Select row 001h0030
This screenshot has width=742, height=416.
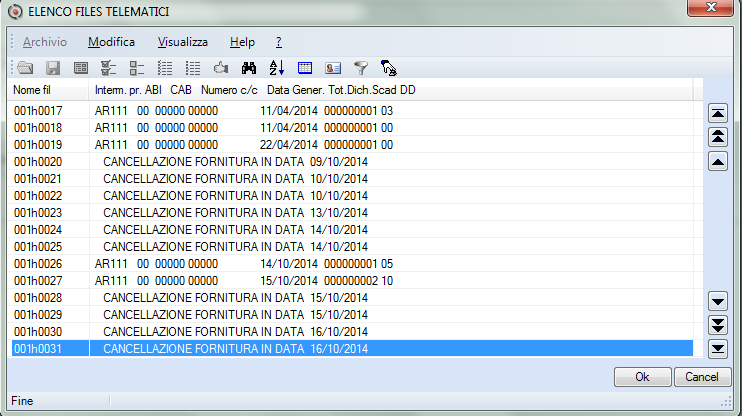point(352,332)
